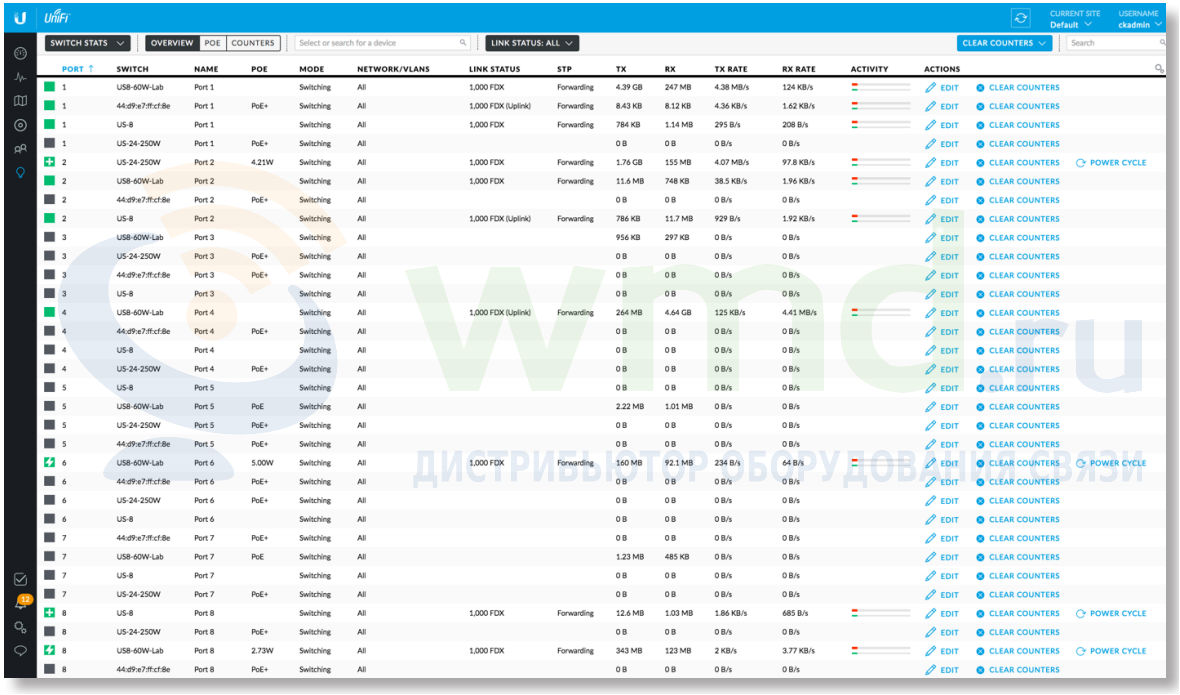
Task: Click the clear-counters X icon for US-24-250W Port 1
Action: point(980,144)
